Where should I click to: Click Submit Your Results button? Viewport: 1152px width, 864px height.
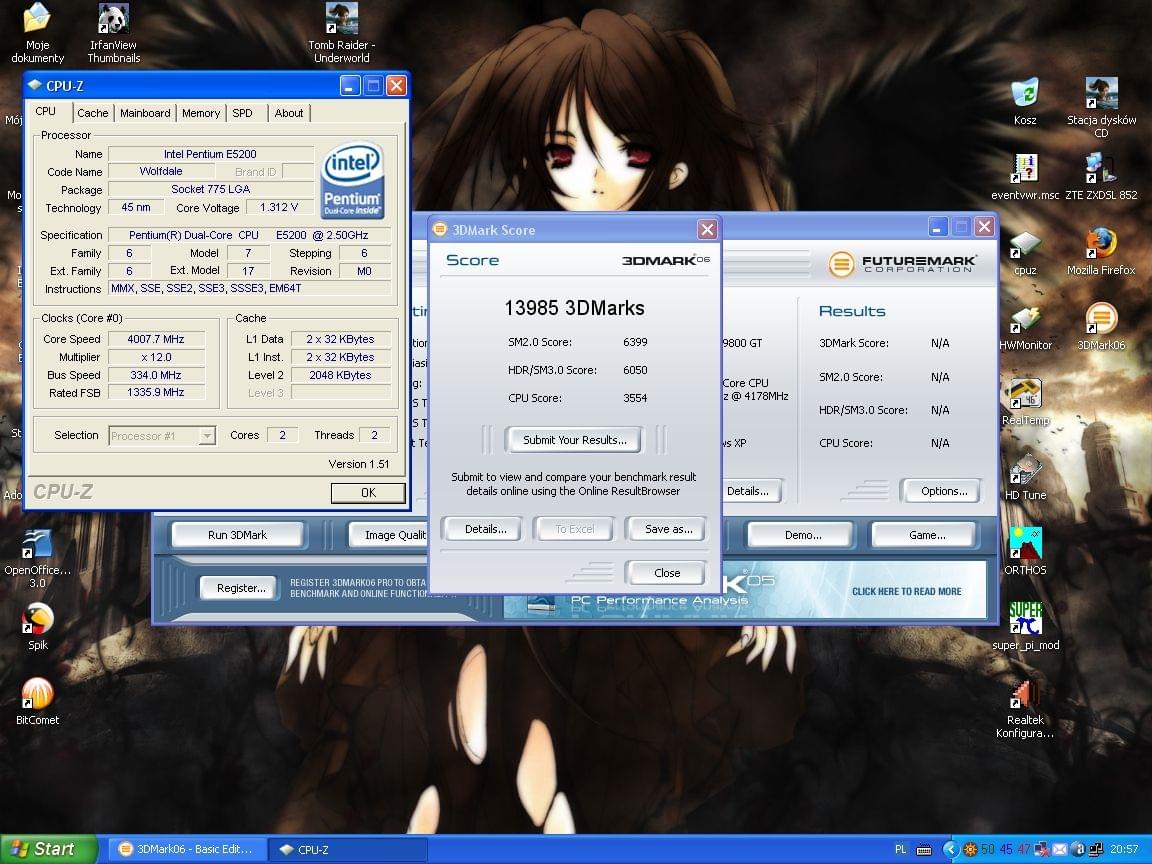point(574,440)
